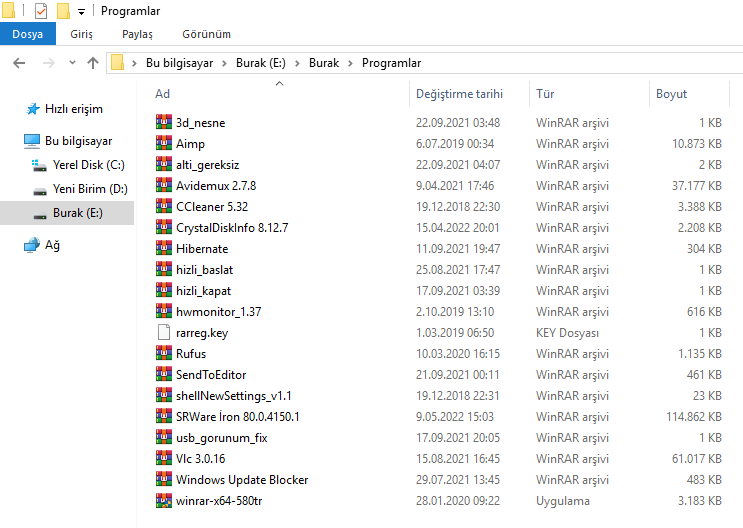
Task: Go back with the left arrow button
Action: [x=19, y=63]
